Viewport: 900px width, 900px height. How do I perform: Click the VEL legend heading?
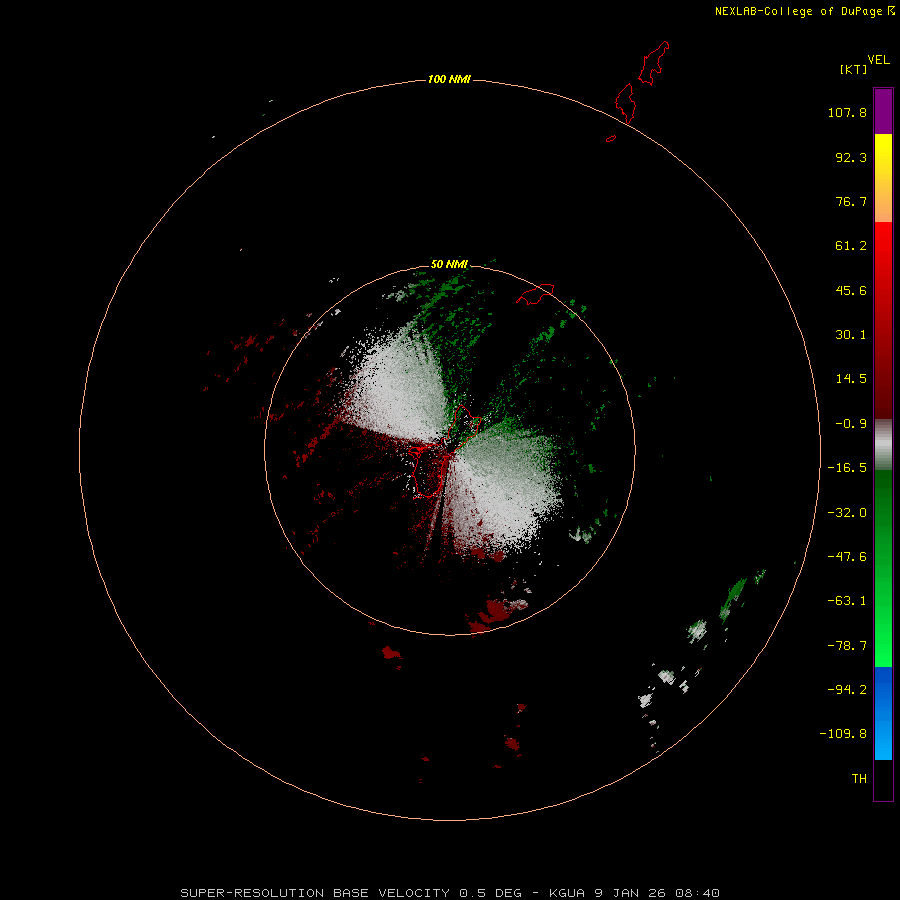[x=878, y=60]
